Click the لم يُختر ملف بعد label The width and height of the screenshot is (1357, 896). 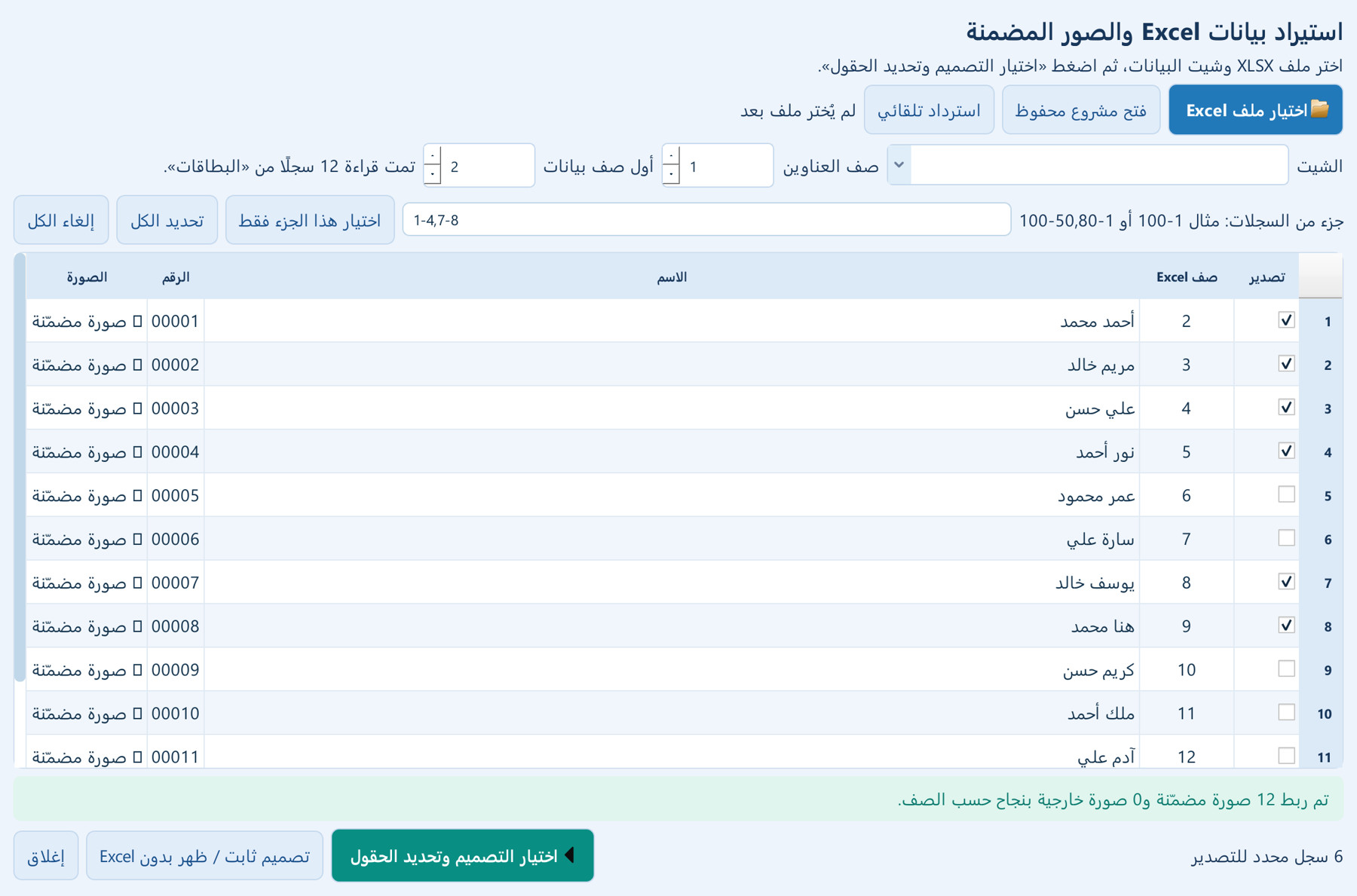pos(798,111)
